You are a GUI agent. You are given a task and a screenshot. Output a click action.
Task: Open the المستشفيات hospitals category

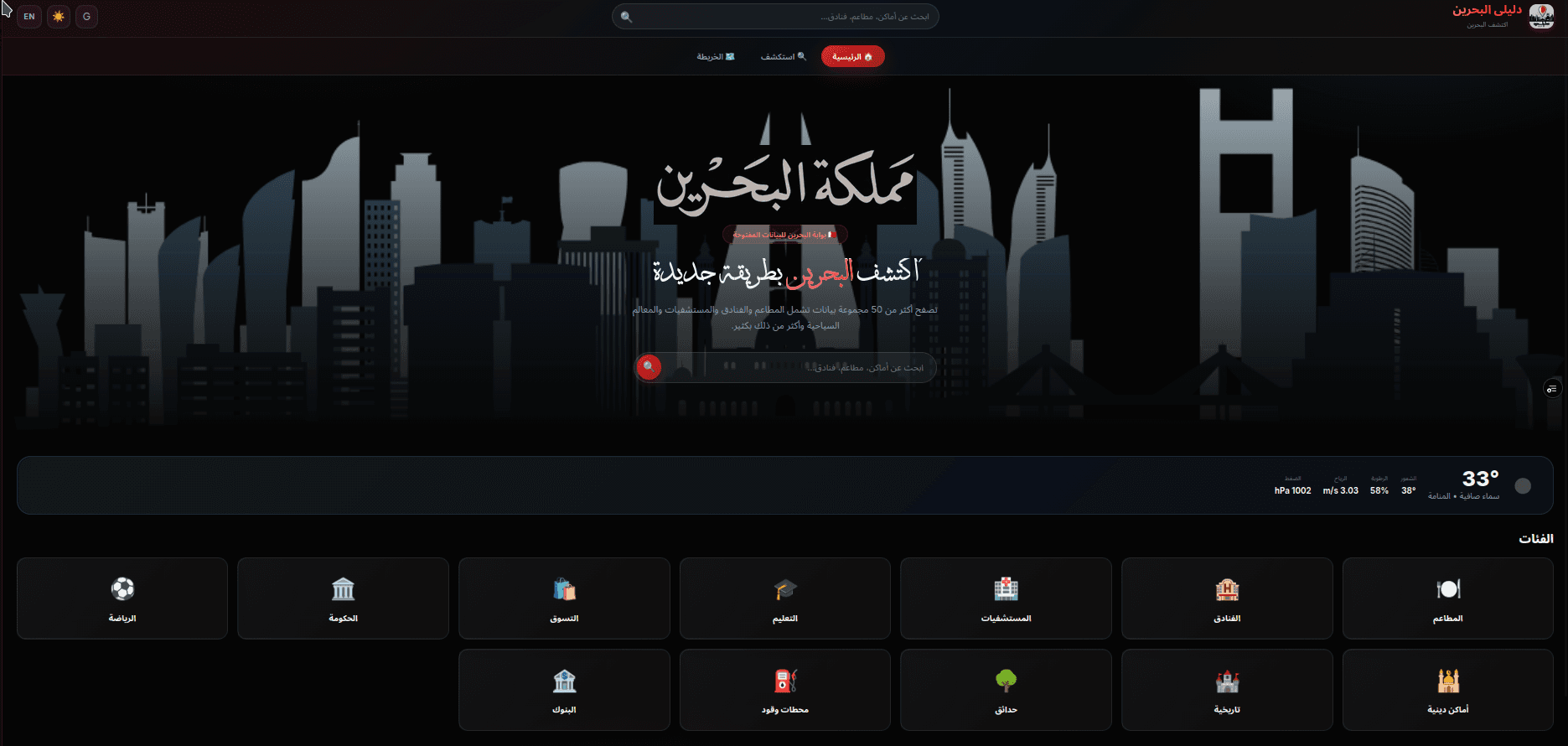pyautogui.click(x=1006, y=598)
